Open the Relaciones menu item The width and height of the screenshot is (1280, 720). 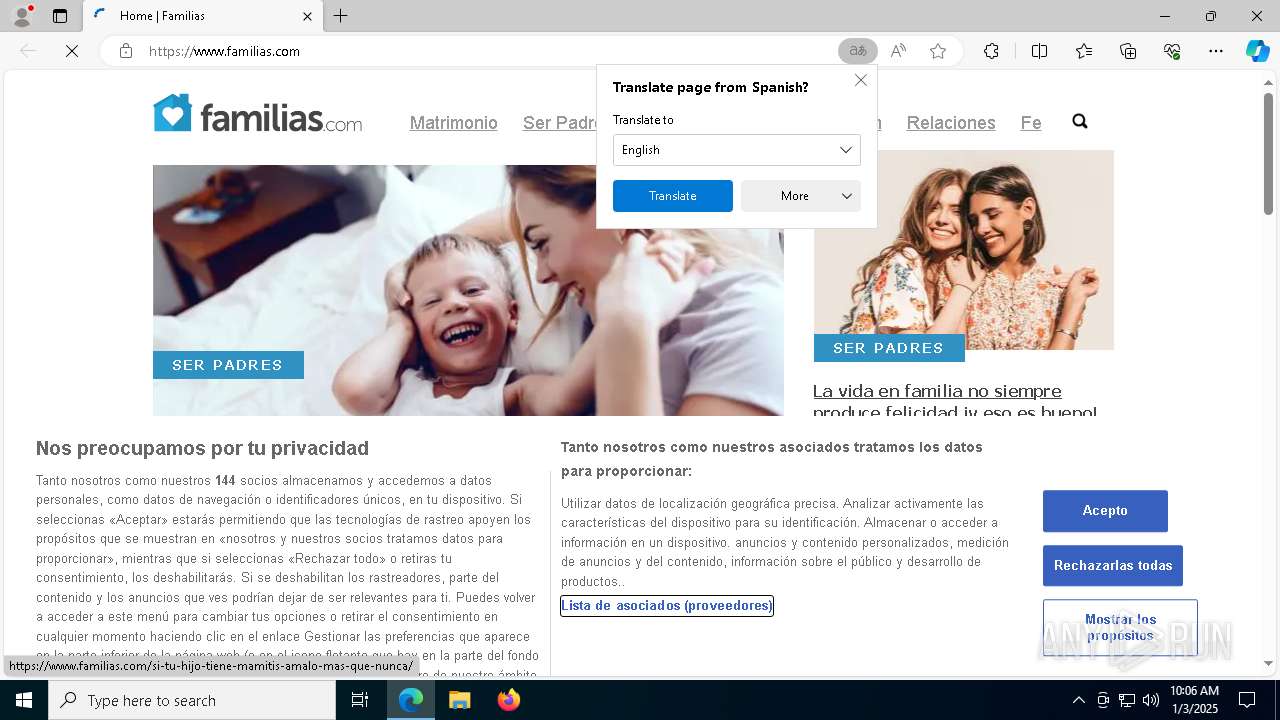[951, 123]
